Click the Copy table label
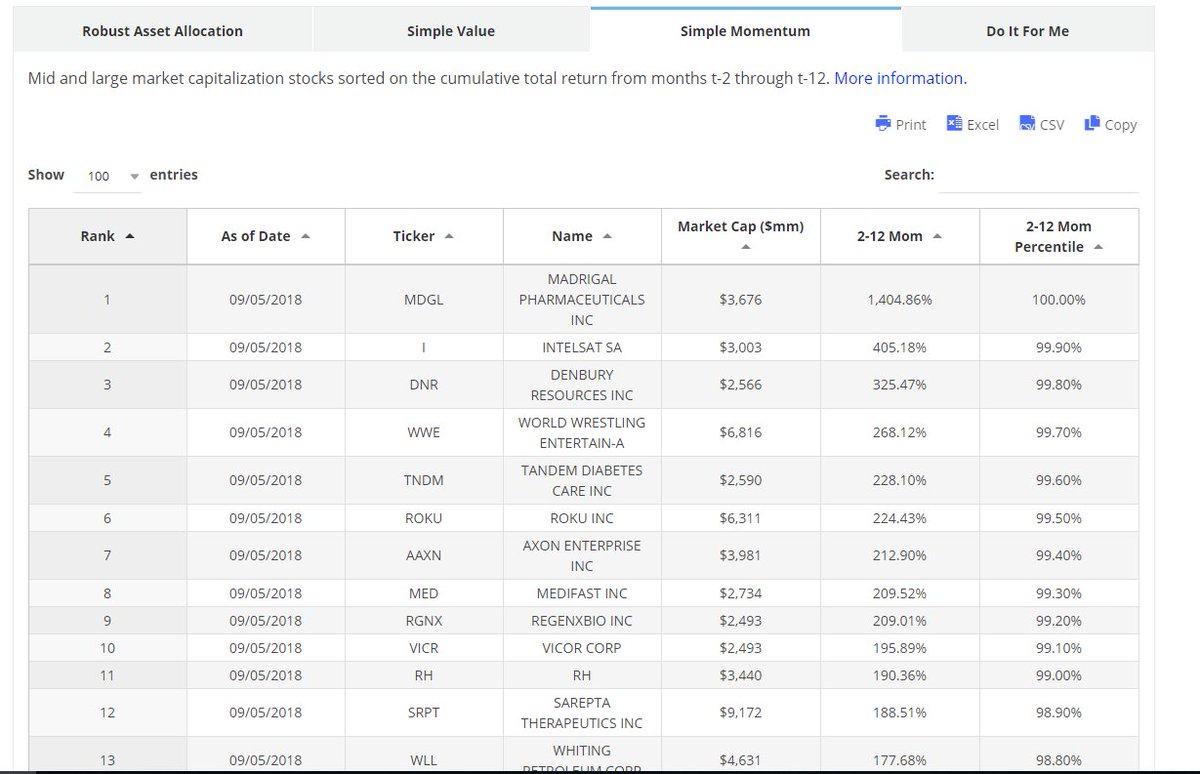The width and height of the screenshot is (1200, 774). coord(1121,125)
